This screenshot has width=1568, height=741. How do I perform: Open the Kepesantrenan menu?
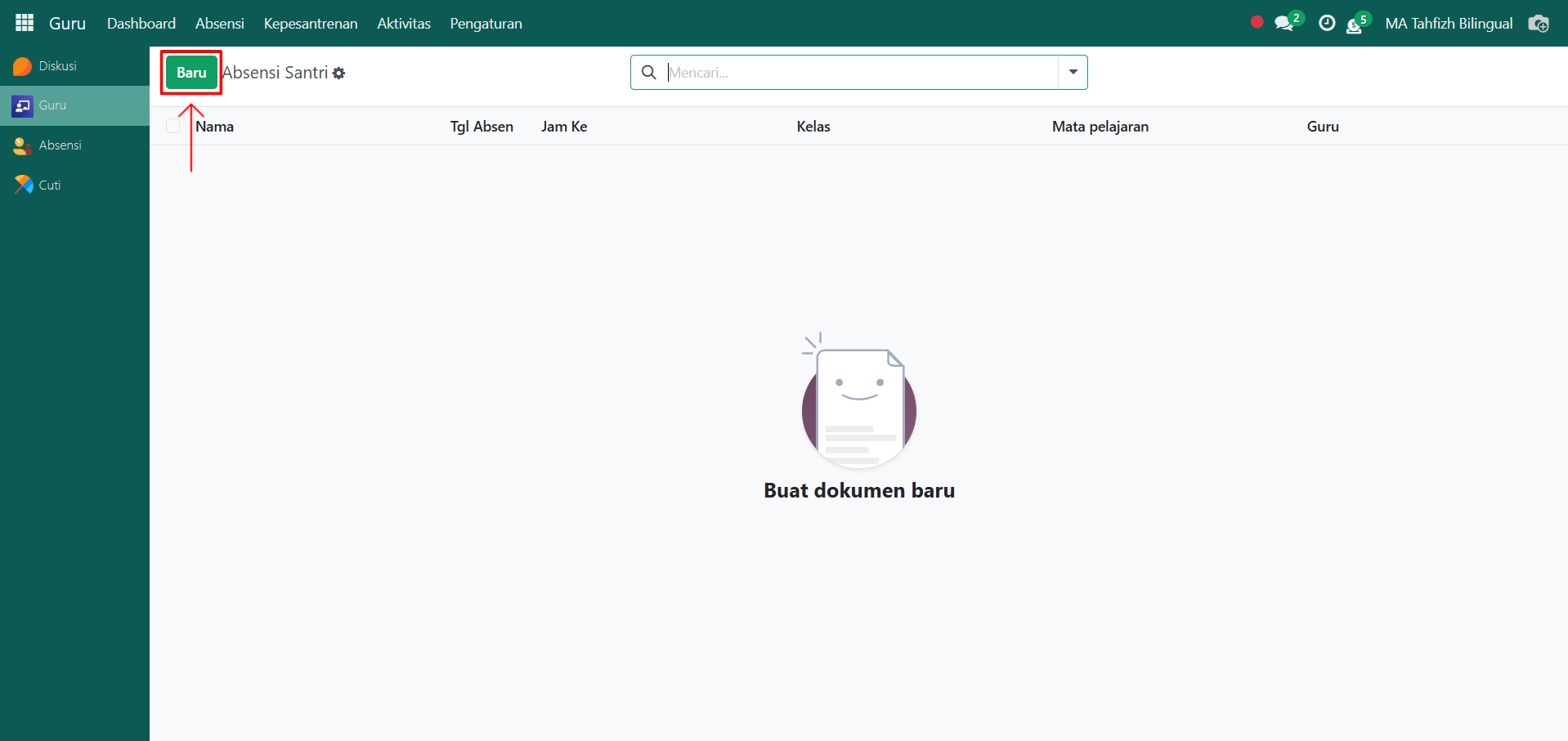click(x=311, y=24)
